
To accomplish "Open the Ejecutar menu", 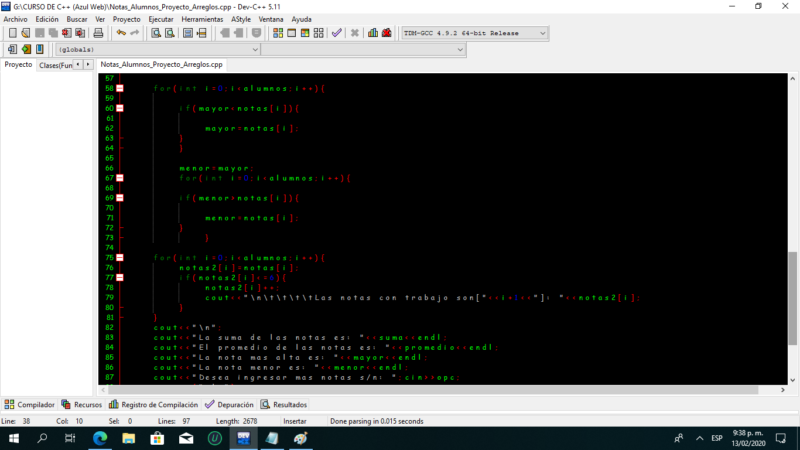I will pos(160,19).
